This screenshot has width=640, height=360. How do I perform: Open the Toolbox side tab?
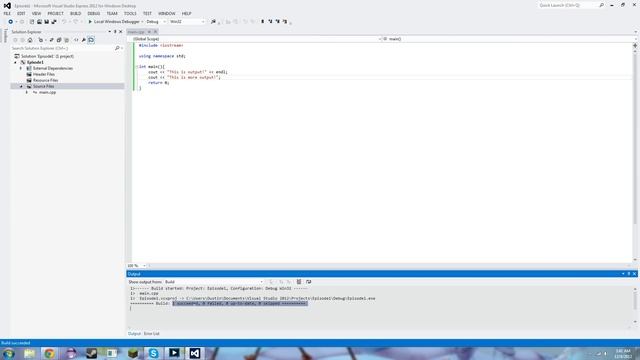click(5, 36)
